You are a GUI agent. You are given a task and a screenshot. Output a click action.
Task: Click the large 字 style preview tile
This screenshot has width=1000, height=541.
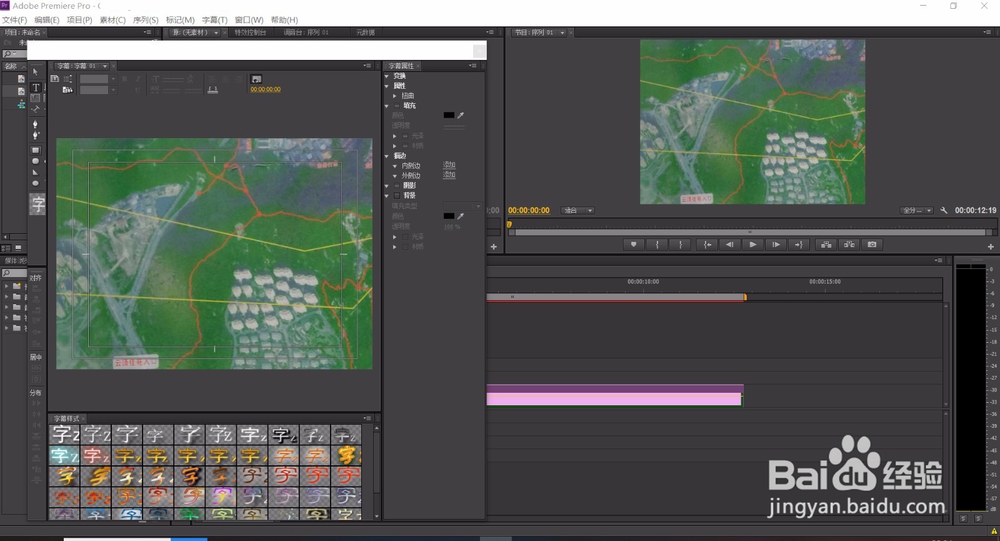click(38, 204)
